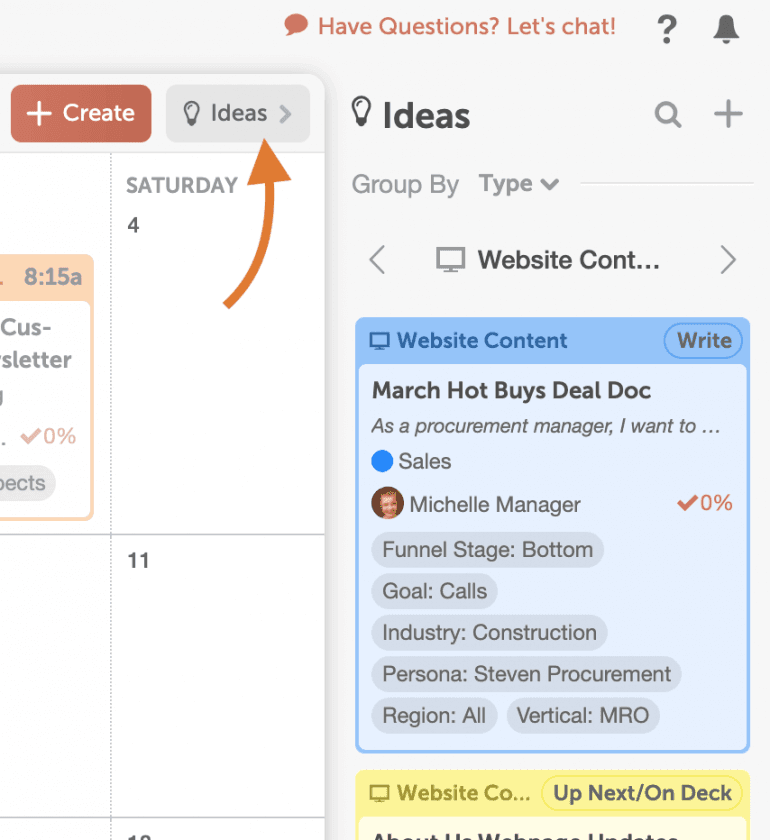Click Michelle Manager's avatar

[387, 503]
